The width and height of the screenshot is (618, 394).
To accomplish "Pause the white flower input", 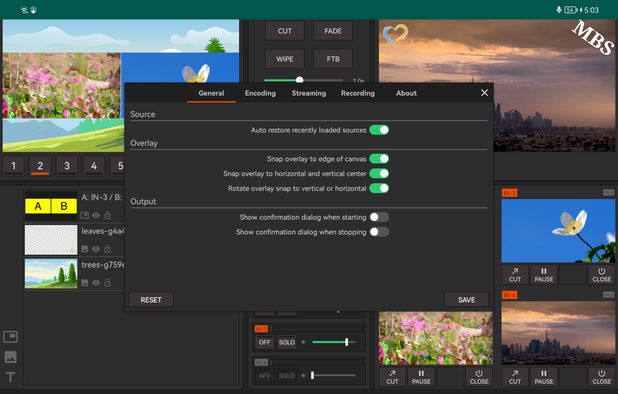I will [x=544, y=275].
